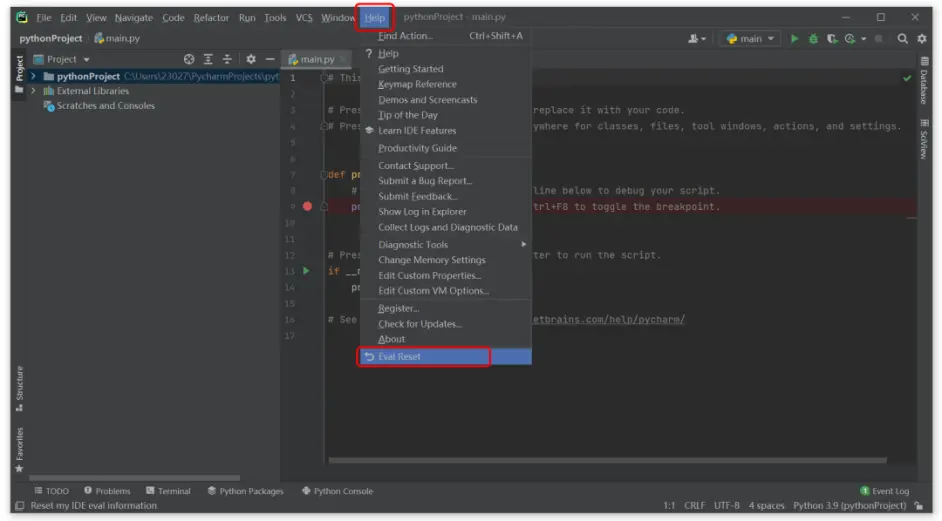Run the main configuration with green play icon
This screenshot has height=521, width=942.
point(794,38)
